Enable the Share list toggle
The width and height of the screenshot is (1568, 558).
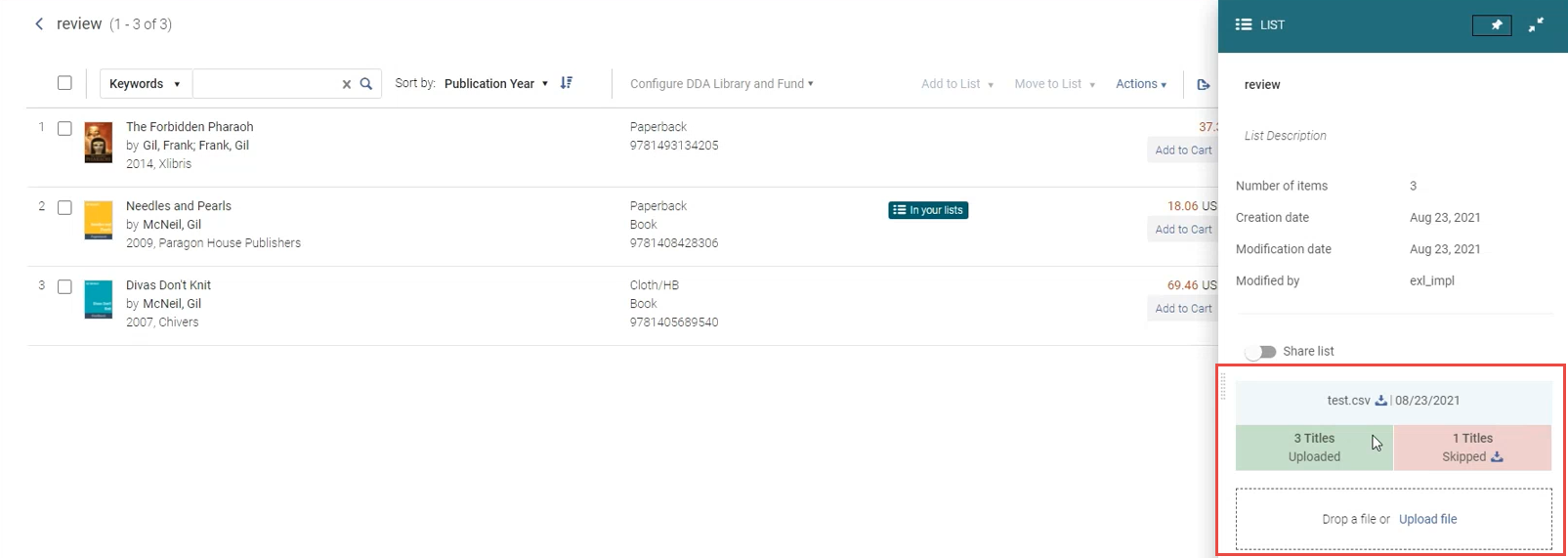pyautogui.click(x=1260, y=352)
